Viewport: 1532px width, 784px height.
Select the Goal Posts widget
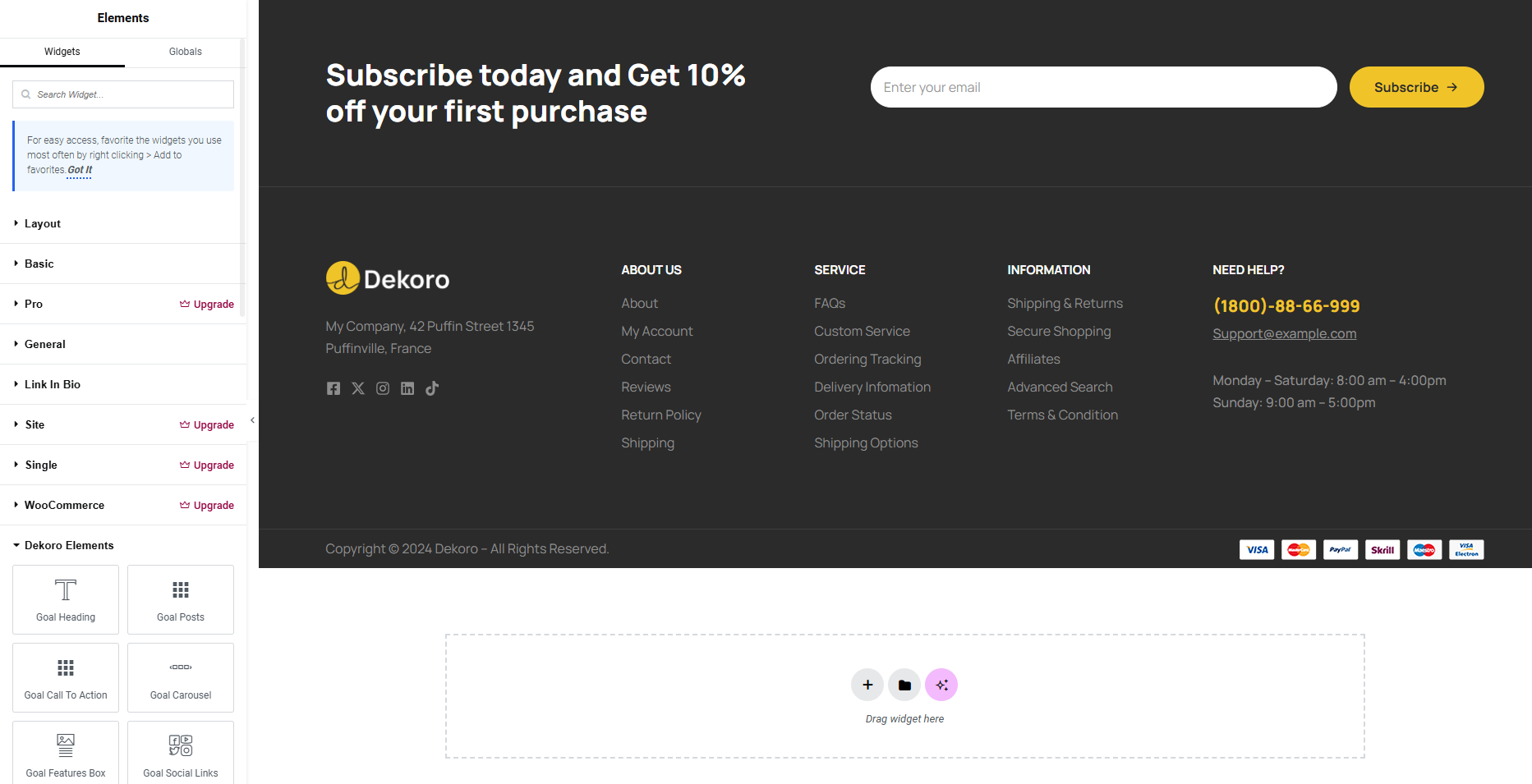181,599
